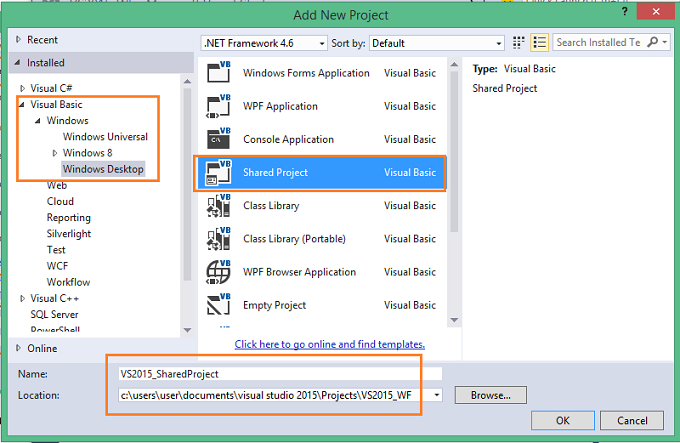The width and height of the screenshot is (680, 443).
Task: Select the WPF Application name text
Action: coord(280,106)
